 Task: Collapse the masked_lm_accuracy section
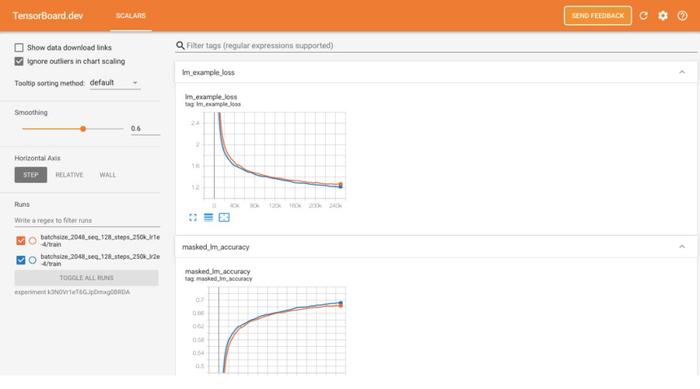click(682, 247)
